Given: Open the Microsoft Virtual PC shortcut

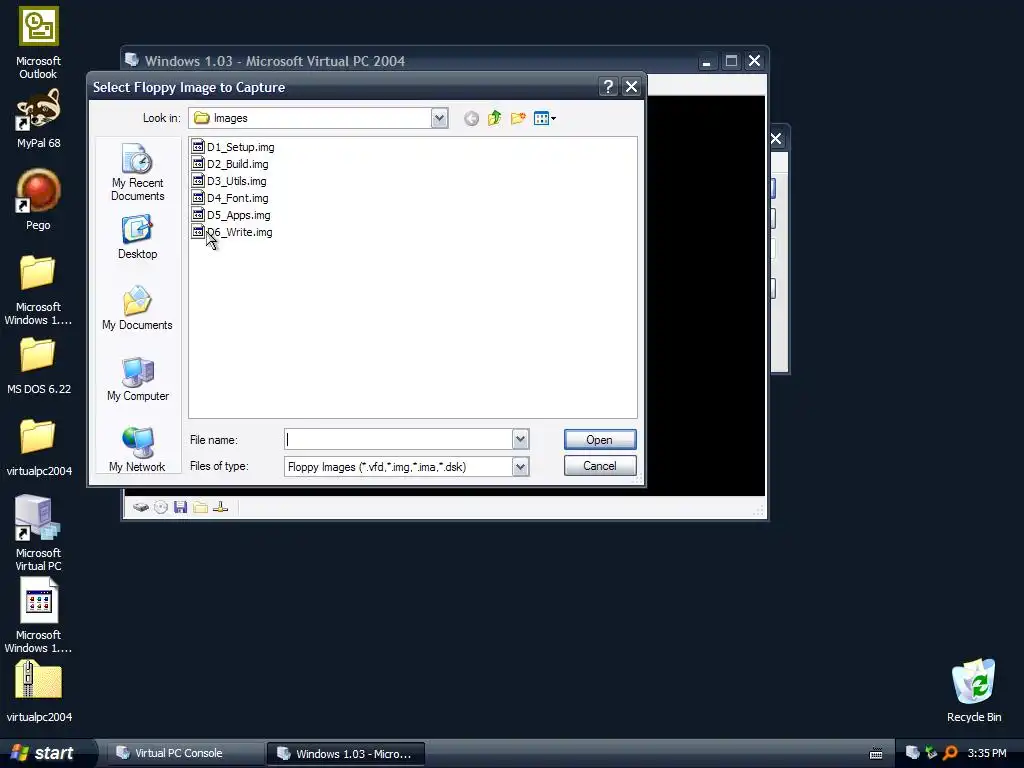Looking at the screenshot, I should point(39,533).
